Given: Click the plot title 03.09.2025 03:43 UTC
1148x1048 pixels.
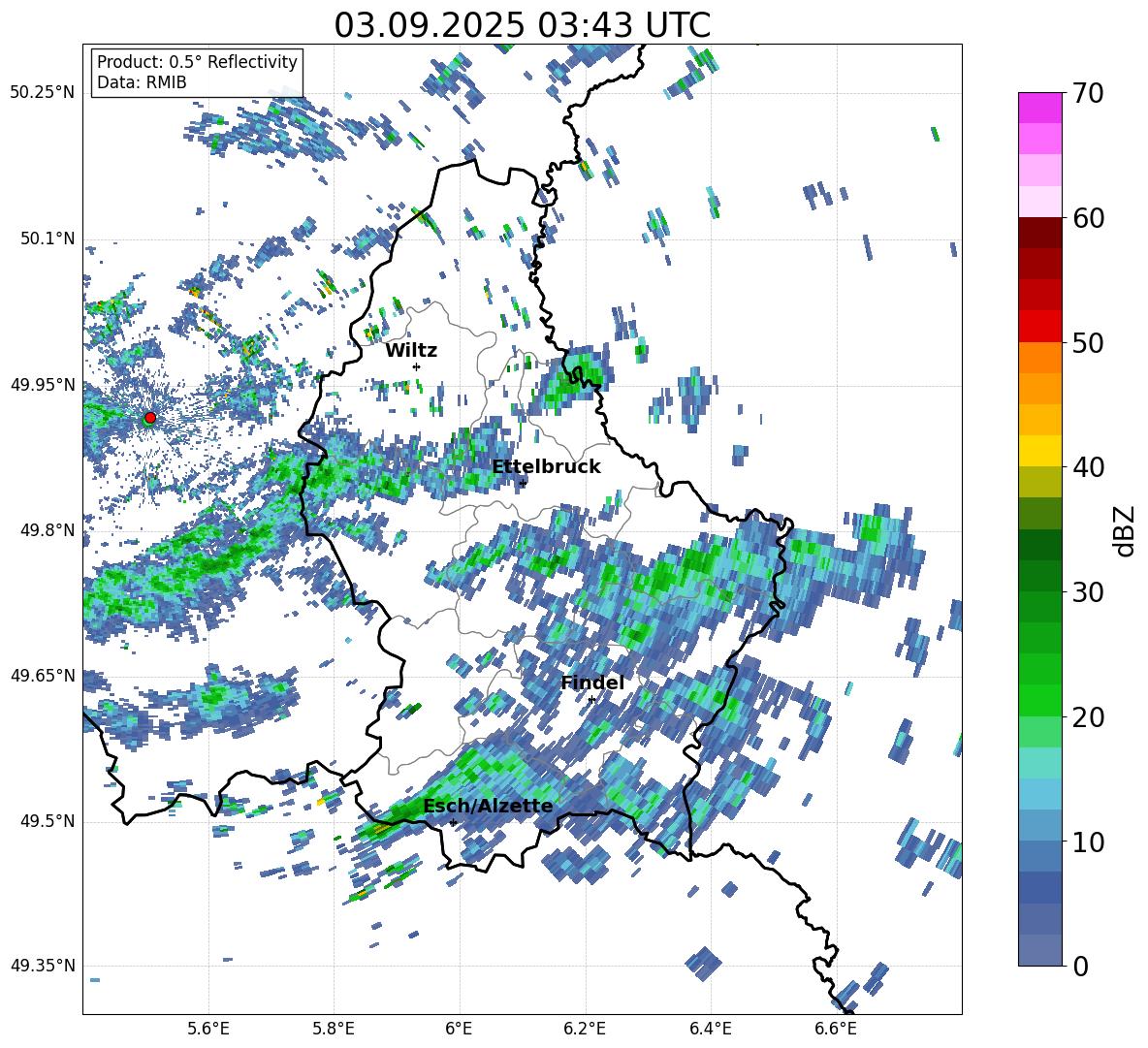Looking at the screenshot, I should [x=523, y=25].
